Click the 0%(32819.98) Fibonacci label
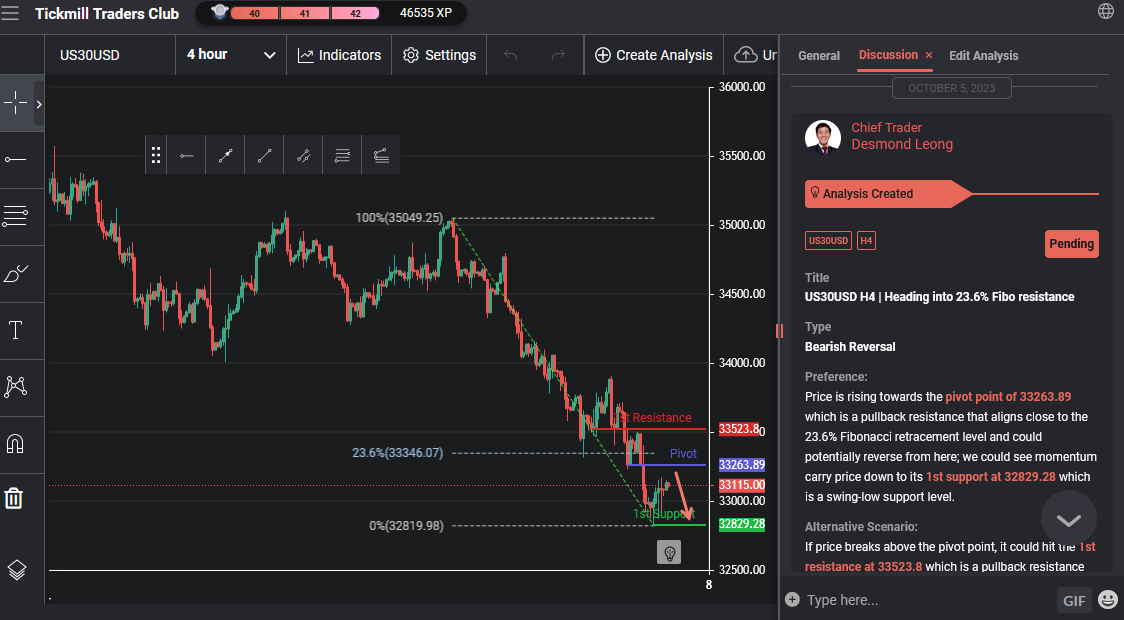Viewport: 1124px width, 620px height. (406, 525)
